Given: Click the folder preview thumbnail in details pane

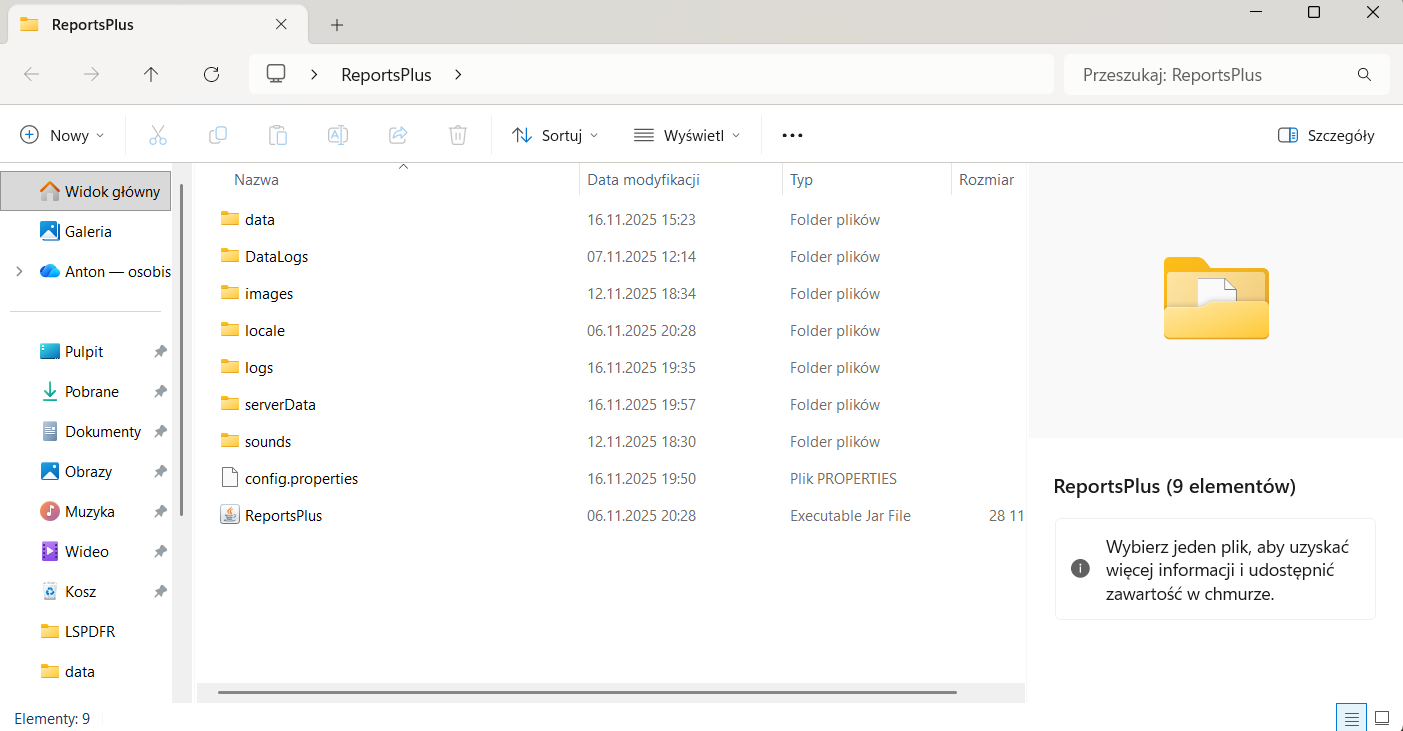Looking at the screenshot, I should pyautogui.click(x=1216, y=298).
